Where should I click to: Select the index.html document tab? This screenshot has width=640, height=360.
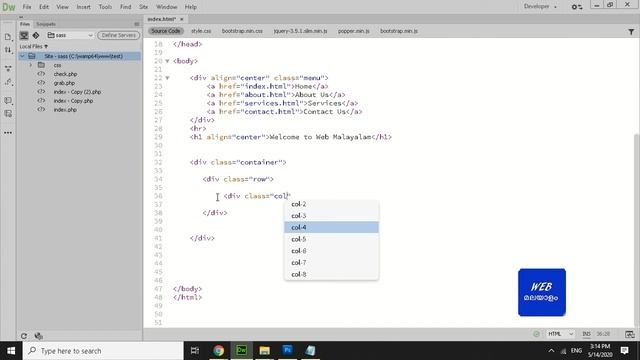[x=162, y=19]
